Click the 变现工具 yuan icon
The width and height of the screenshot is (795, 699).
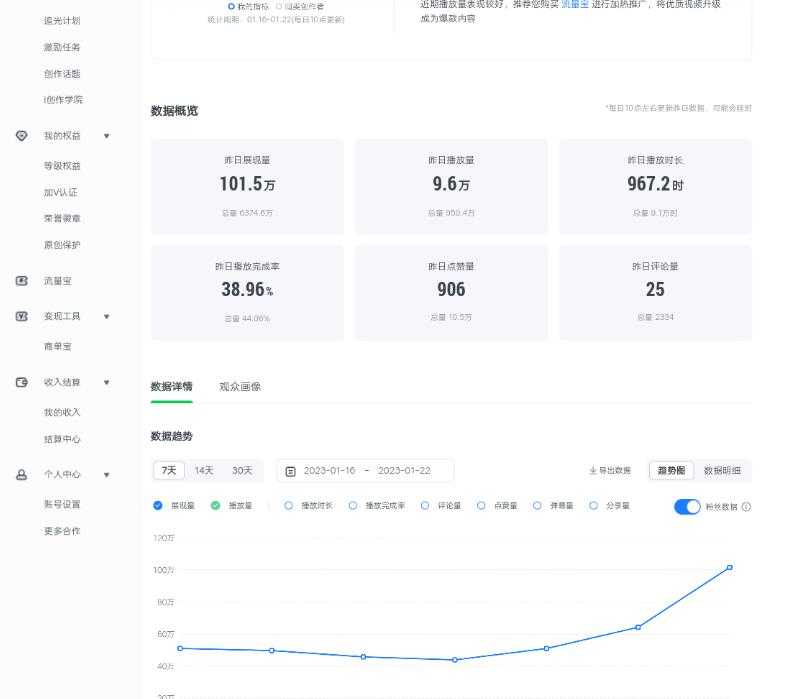point(21,316)
